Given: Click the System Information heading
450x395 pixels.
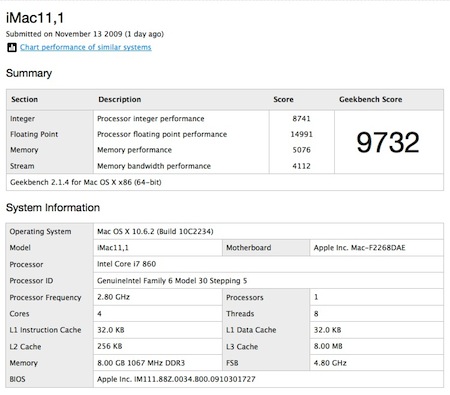Looking at the screenshot, I should tap(53, 208).
